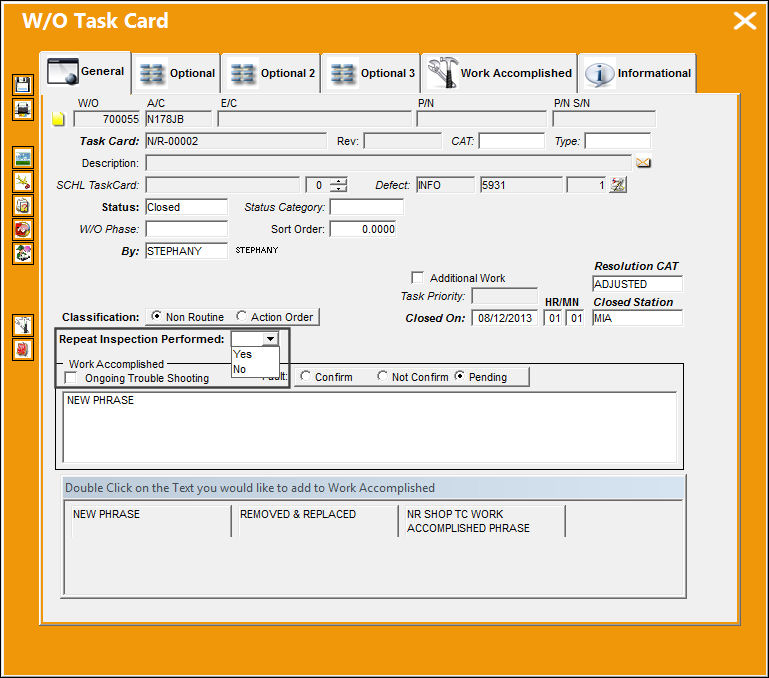Click the Status Category field
The width and height of the screenshot is (769, 678).
coord(367,207)
